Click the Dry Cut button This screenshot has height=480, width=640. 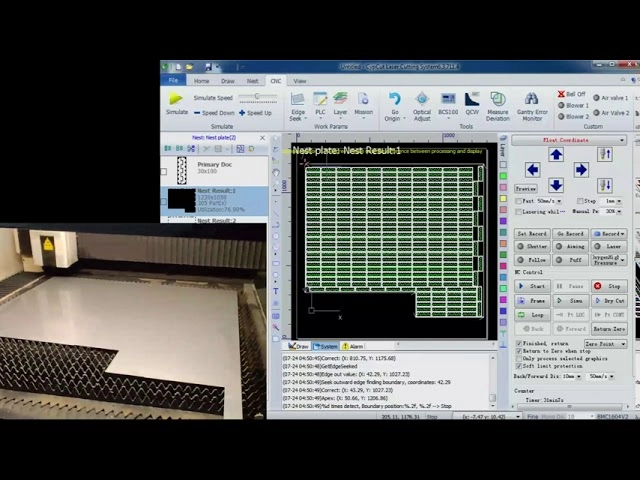(609, 301)
